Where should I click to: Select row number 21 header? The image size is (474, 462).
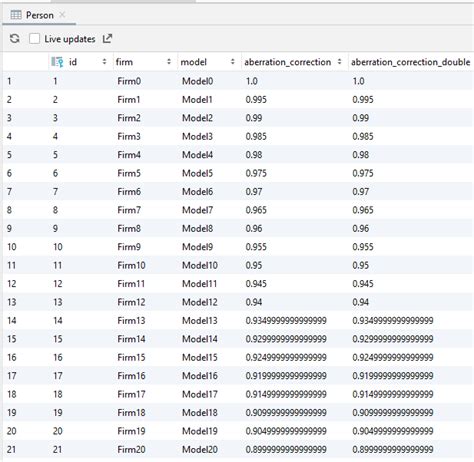tap(11, 449)
